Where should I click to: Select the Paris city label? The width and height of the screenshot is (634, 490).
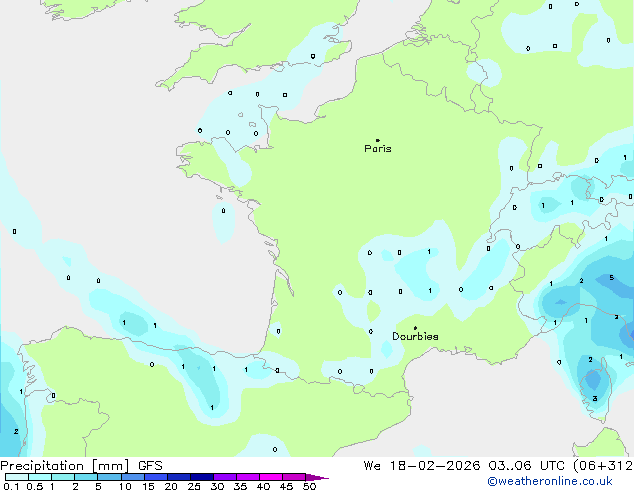click(378, 149)
